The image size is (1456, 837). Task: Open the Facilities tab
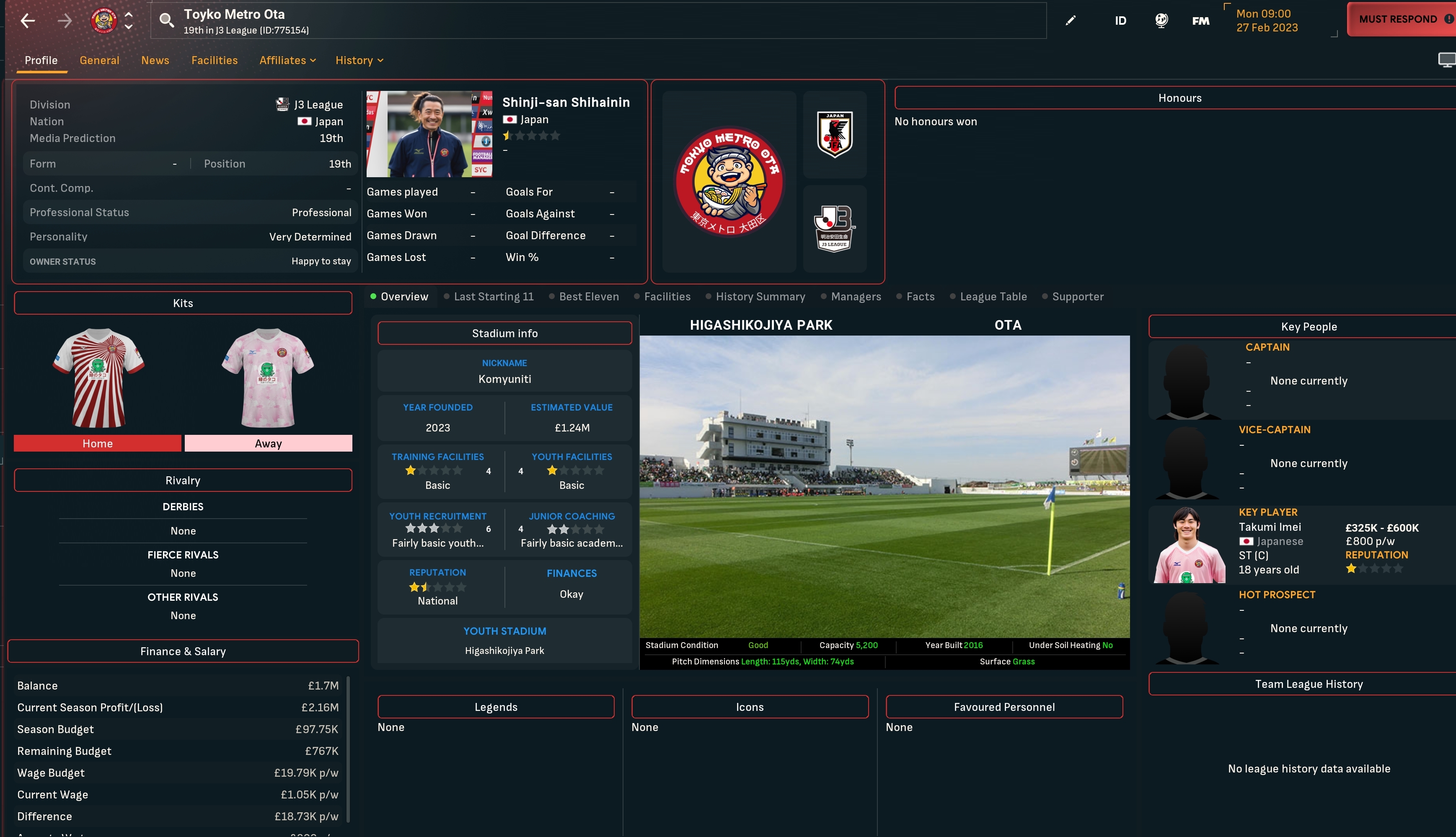(215, 60)
